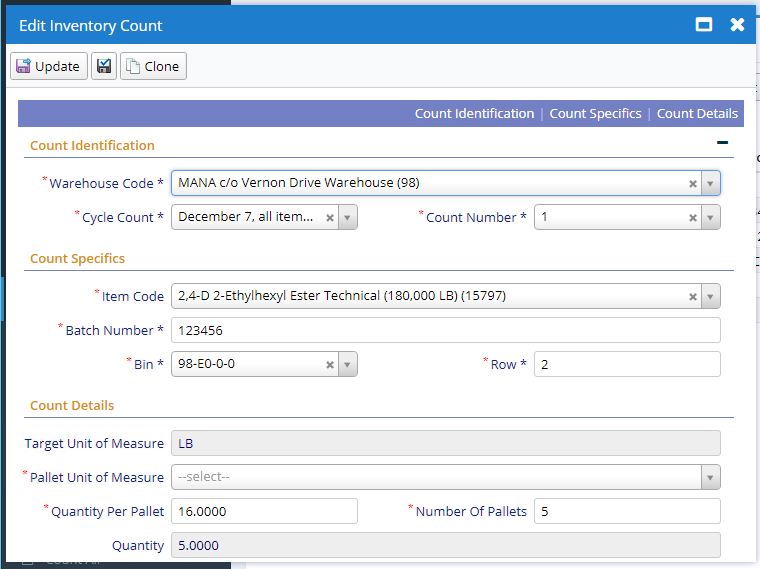Jump to Count Details section link
Viewport: 760px width, 569px height.
coord(697,113)
